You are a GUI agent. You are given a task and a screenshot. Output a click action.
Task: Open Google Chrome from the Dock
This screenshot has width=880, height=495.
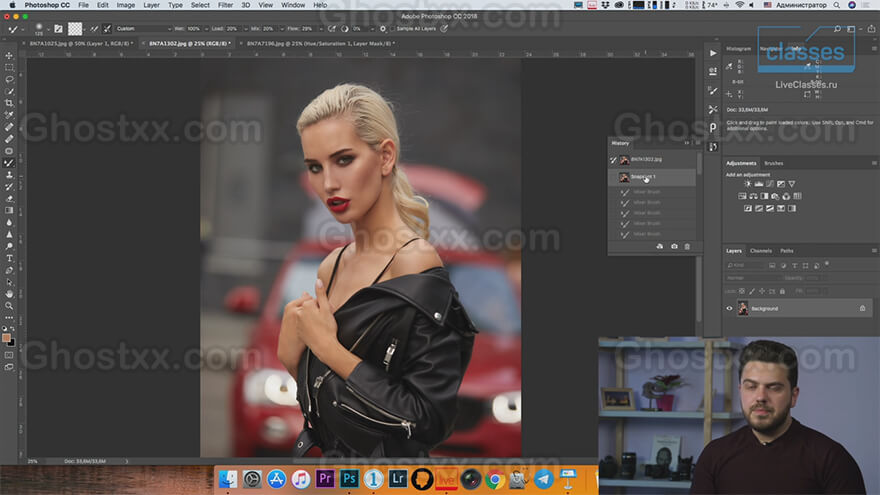[x=494, y=479]
